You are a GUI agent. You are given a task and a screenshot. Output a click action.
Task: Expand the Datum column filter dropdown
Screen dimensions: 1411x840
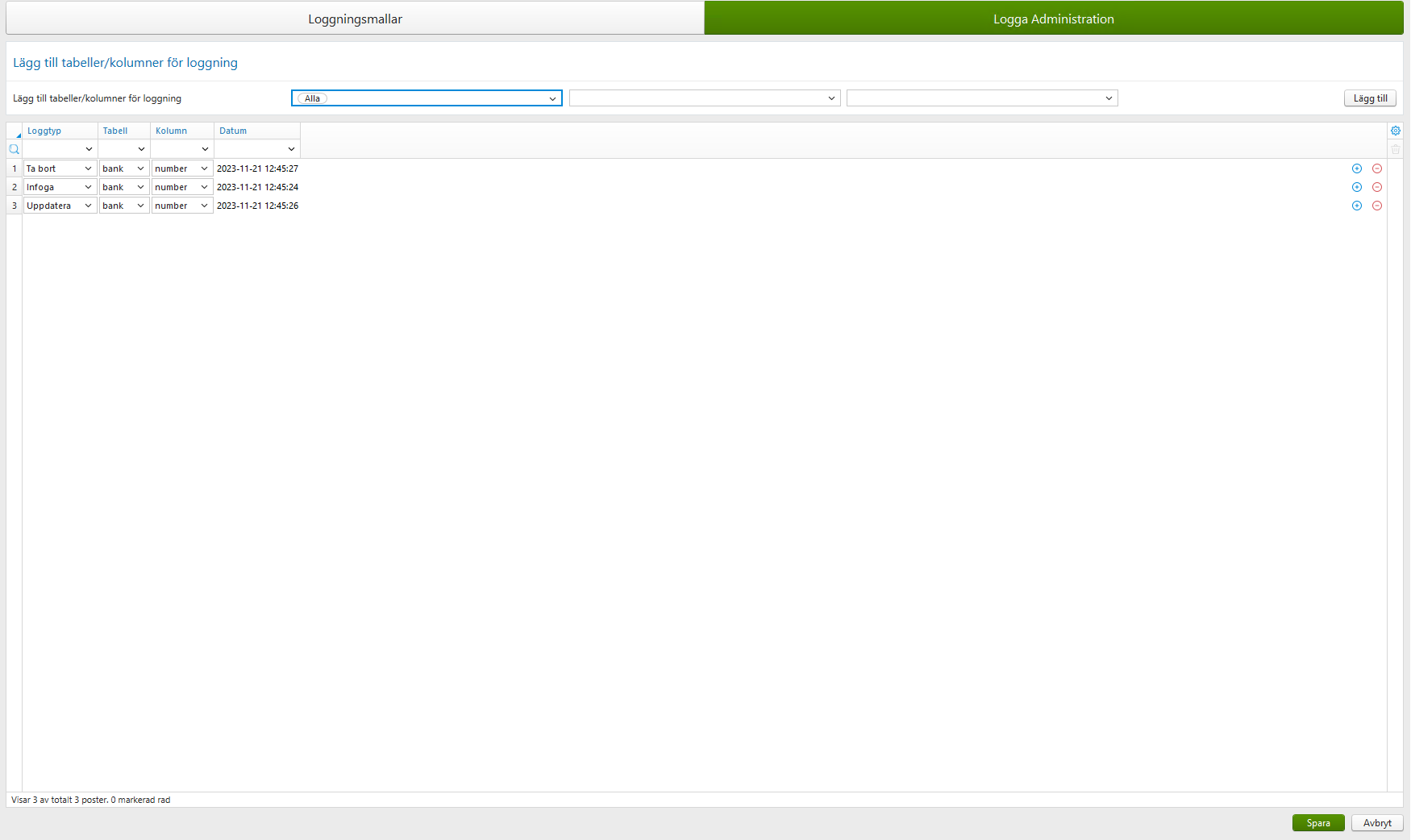[291, 148]
